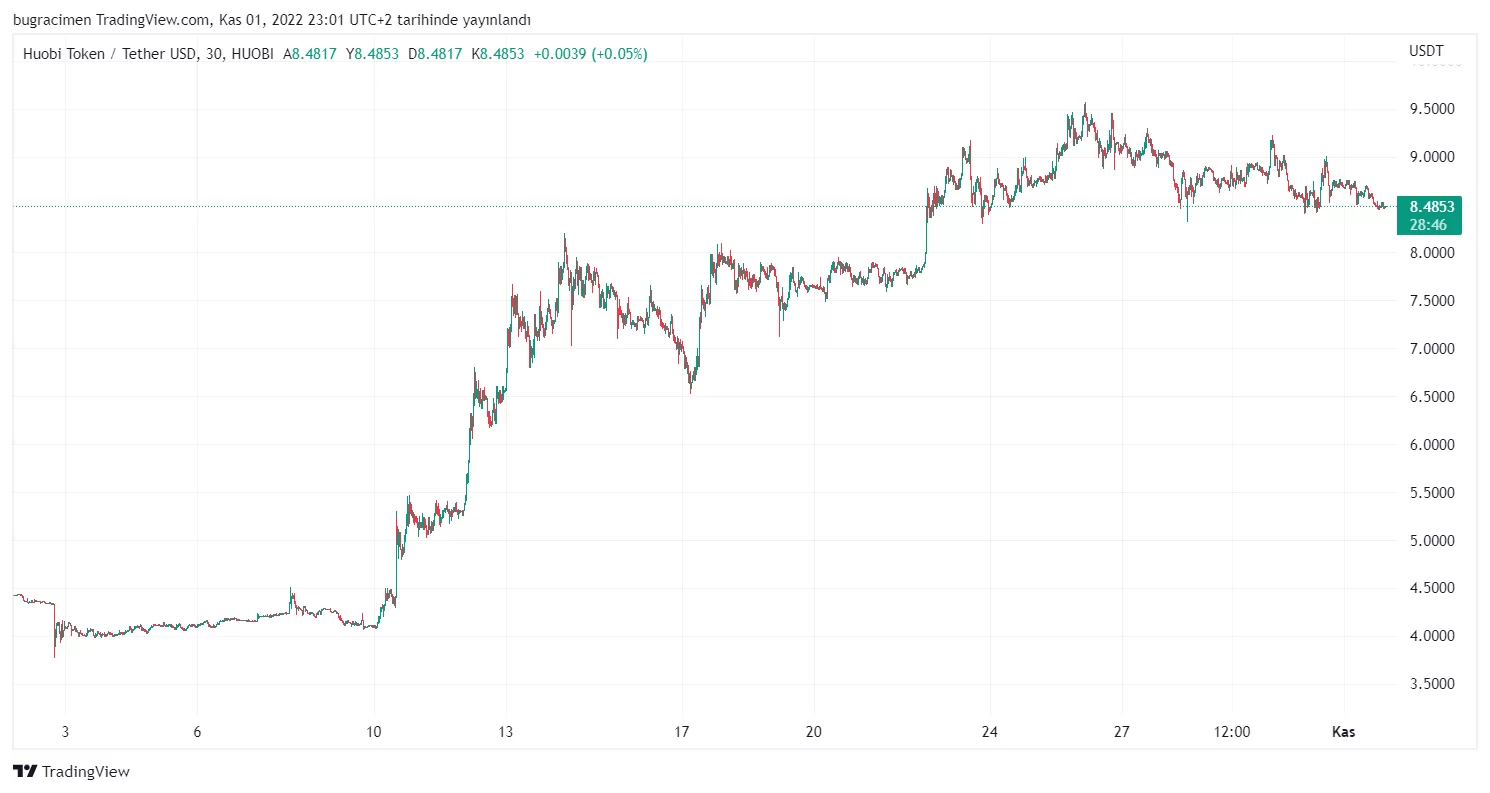Image resolution: width=1490 pixels, height=793 pixels.
Task: Click the 3.5000 label on the price scale
Action: click(1430, 684)
